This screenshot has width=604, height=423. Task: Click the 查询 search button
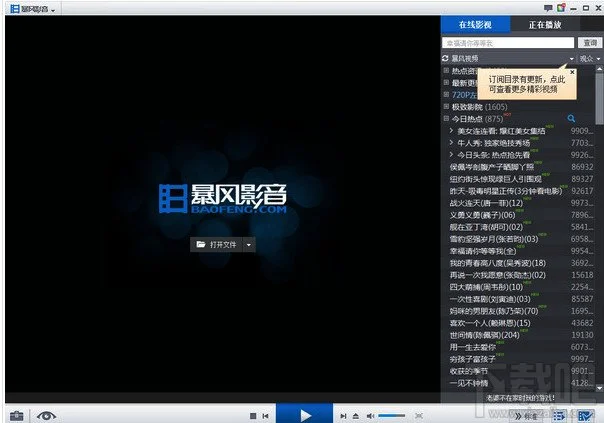tap(590, 43)
